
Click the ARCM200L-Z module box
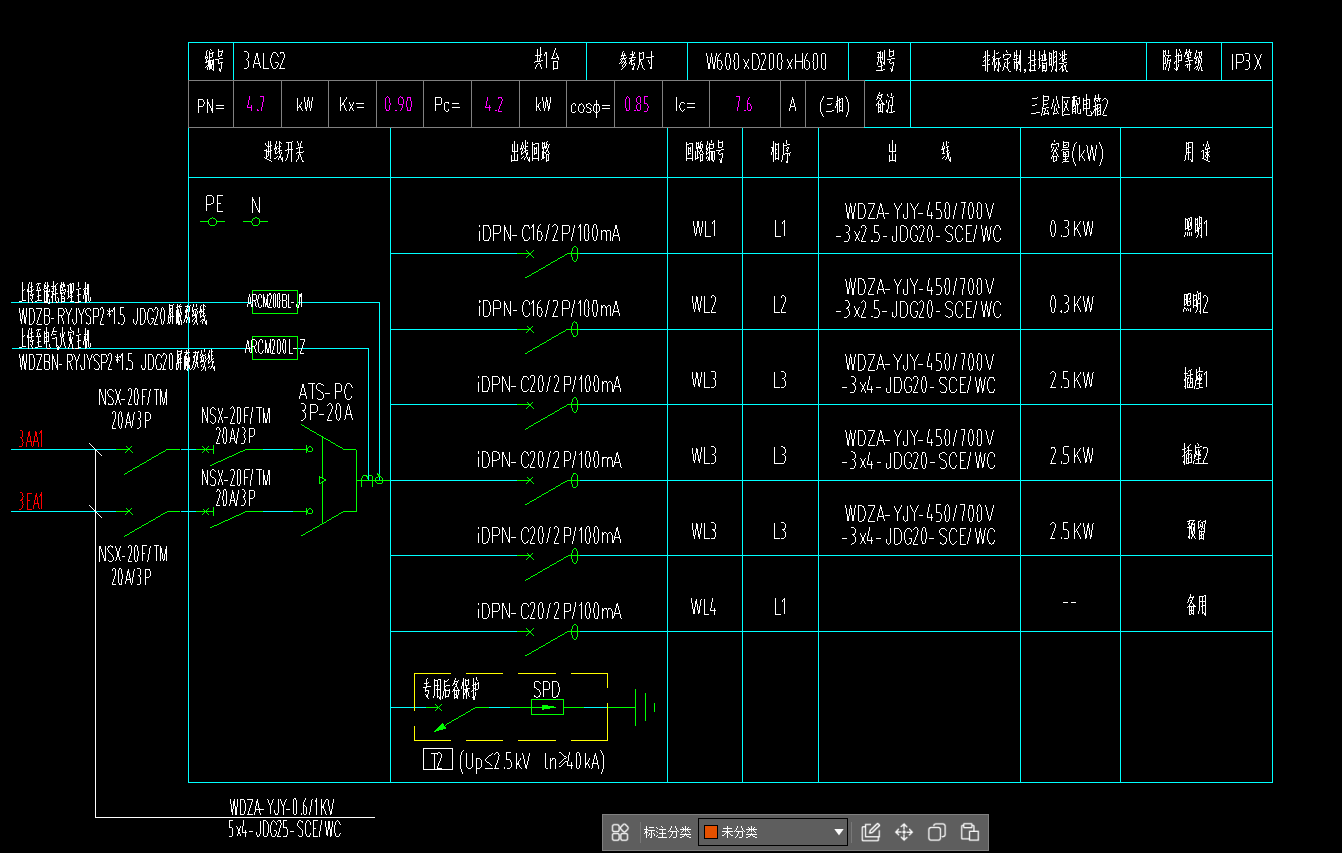click(x=275, y=348)
